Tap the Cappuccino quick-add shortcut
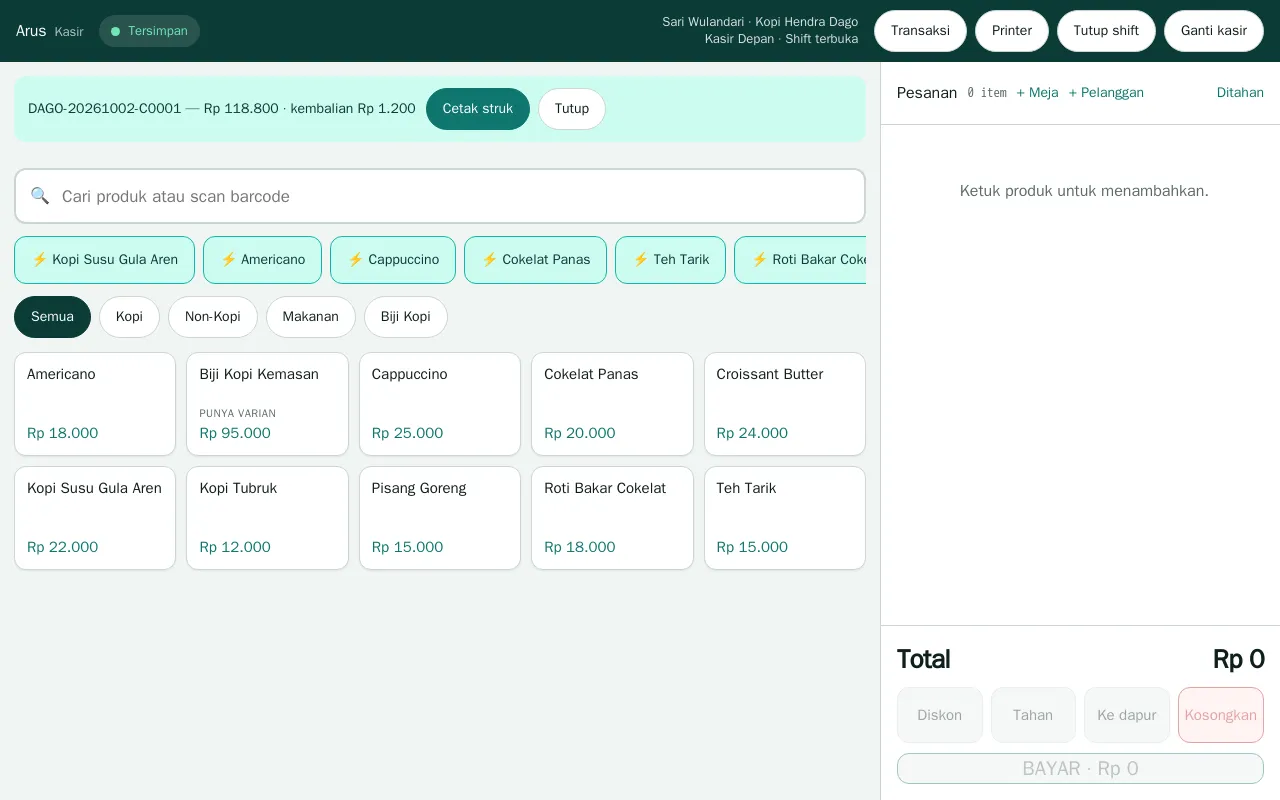The width and height of the screenshot is (1280, 800). tap(393, 260)
